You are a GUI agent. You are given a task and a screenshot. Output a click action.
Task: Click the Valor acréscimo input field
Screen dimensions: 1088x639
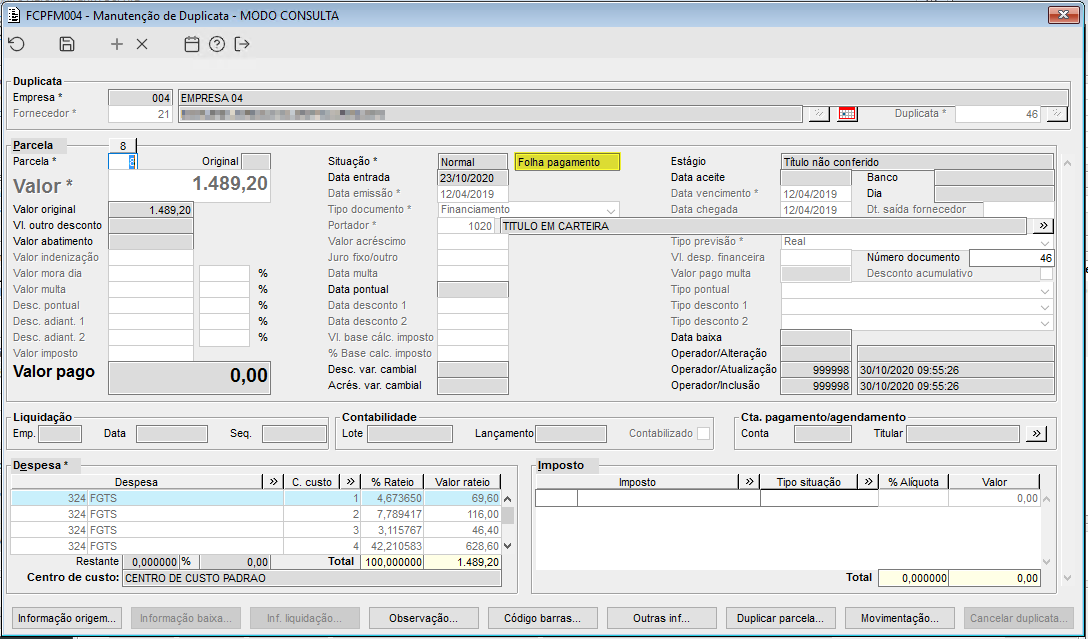pyautogui.click(x=473, y=241)
